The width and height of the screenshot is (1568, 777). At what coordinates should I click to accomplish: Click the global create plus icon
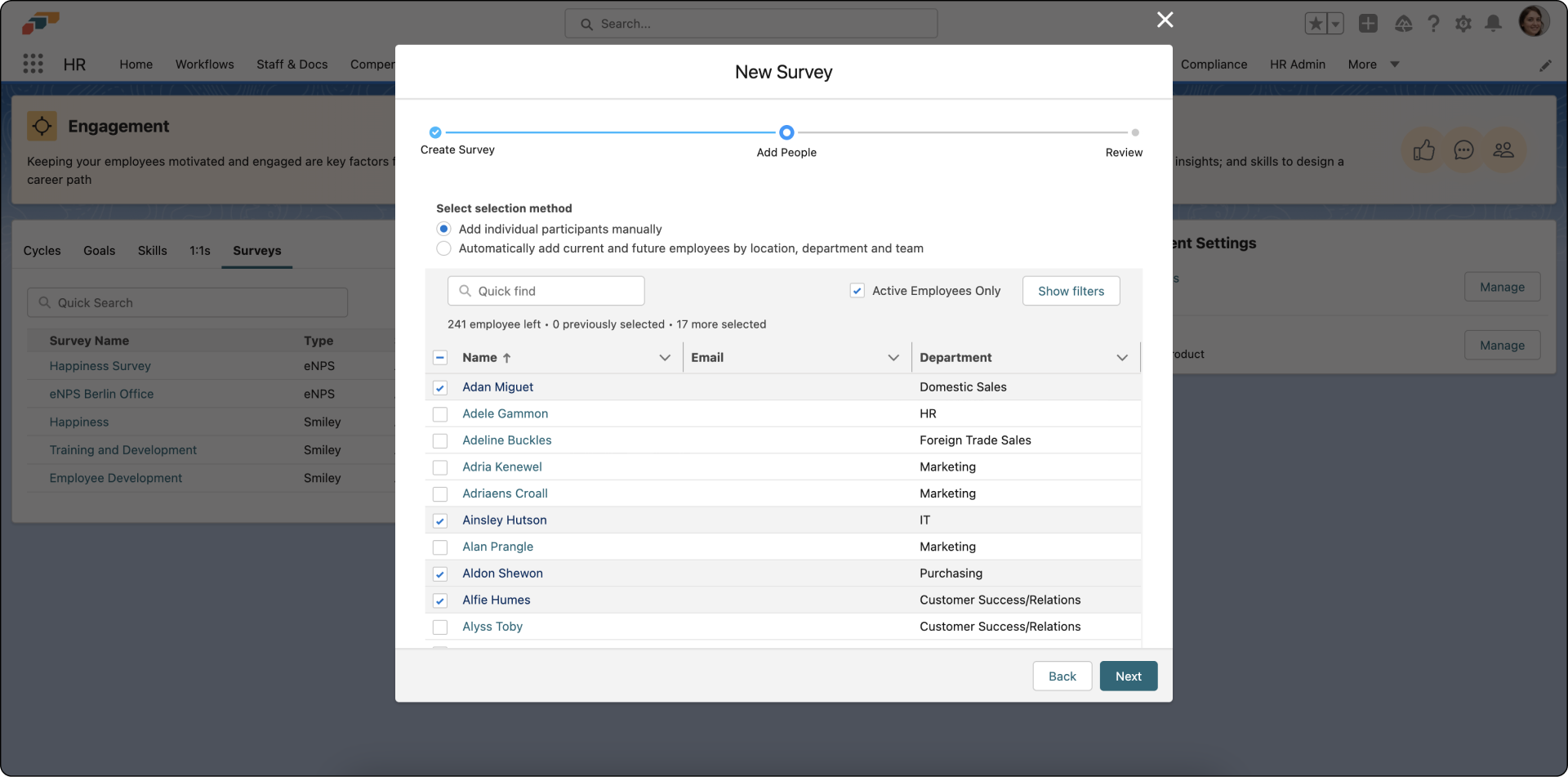[1368, 24]
